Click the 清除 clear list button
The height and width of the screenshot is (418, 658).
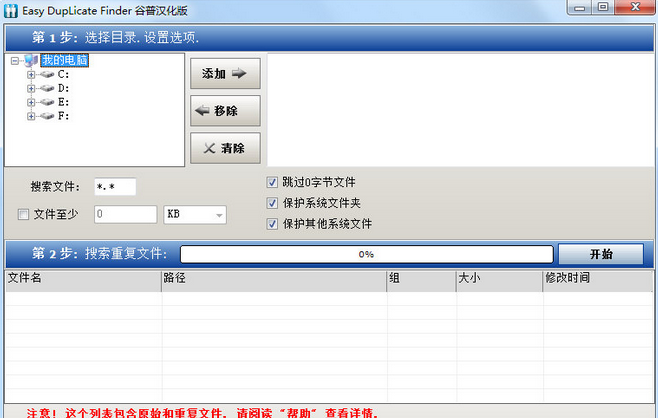[225, 148]
